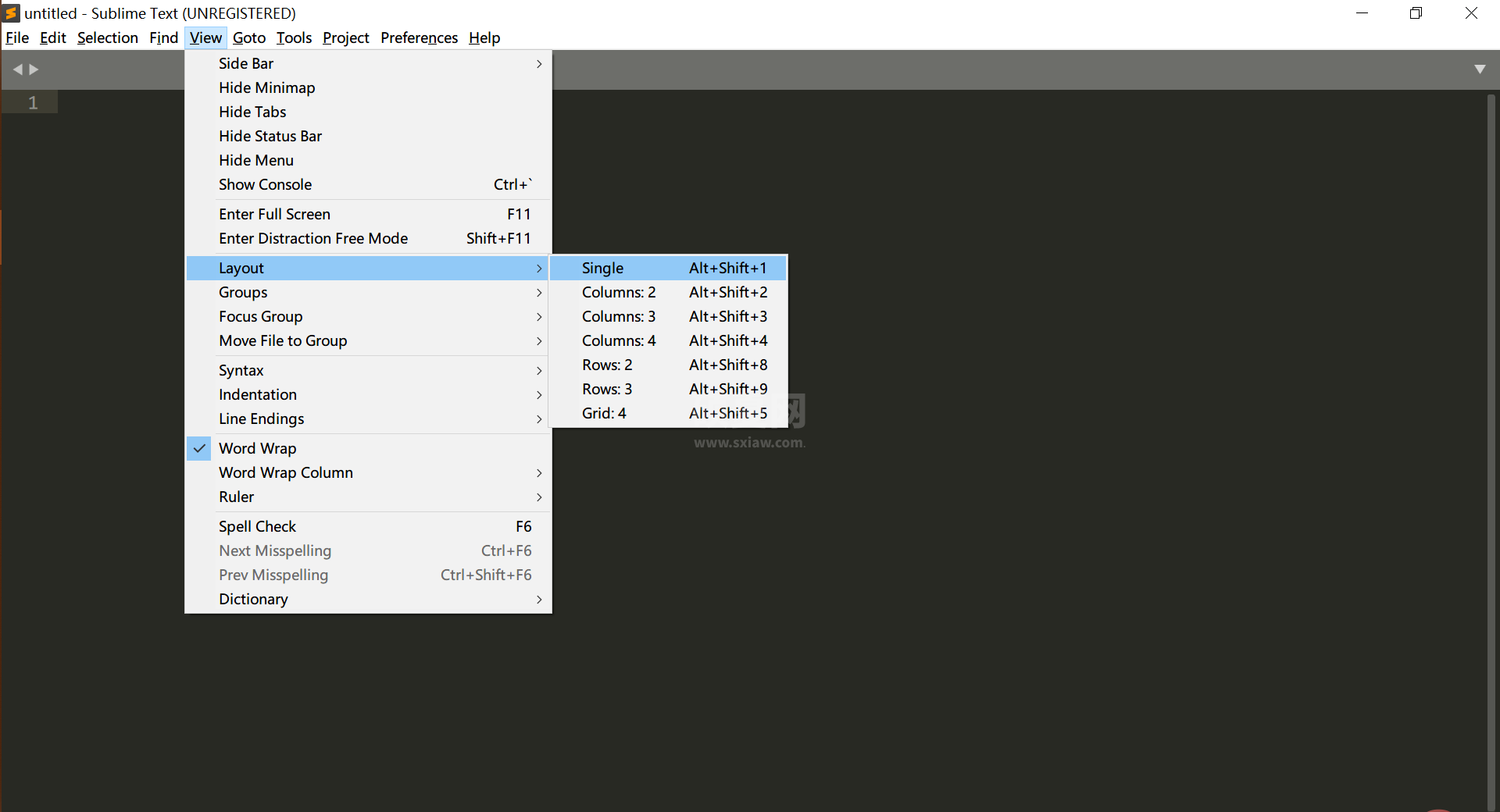Image resolution: width=1500 pixels, height=812 pixels.
Task: Close the Sublime Text window
Action: (x=1471, y=13)
